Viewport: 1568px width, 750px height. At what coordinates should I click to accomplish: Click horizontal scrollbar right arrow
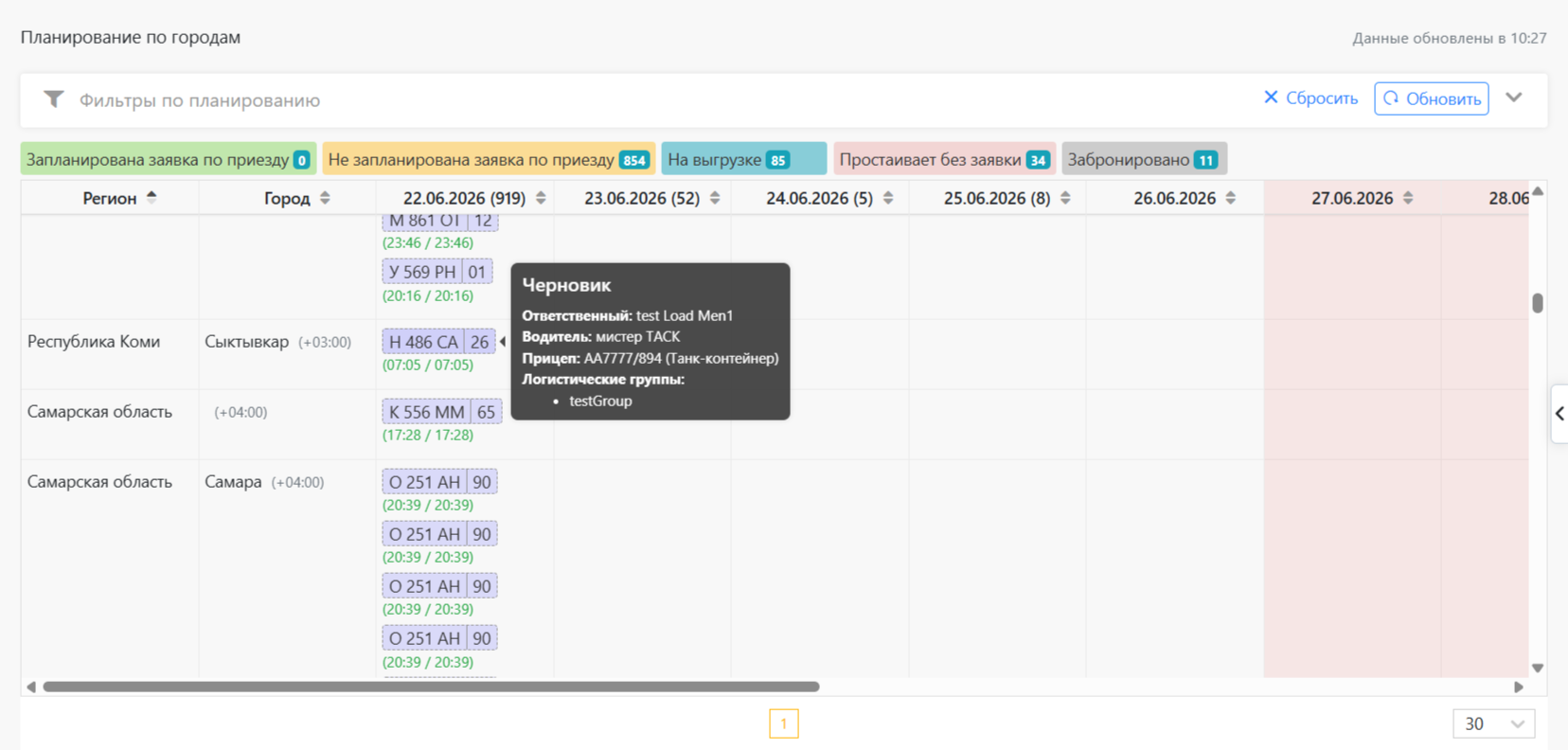pos(1519,687)
